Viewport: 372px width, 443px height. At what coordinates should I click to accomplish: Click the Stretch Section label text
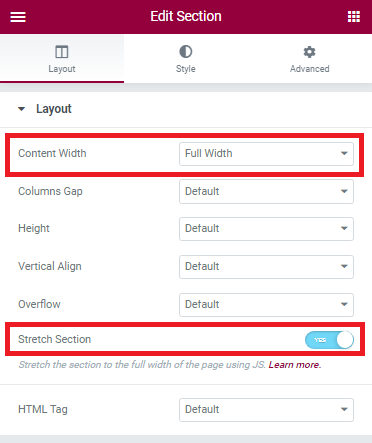pos(55,339)
